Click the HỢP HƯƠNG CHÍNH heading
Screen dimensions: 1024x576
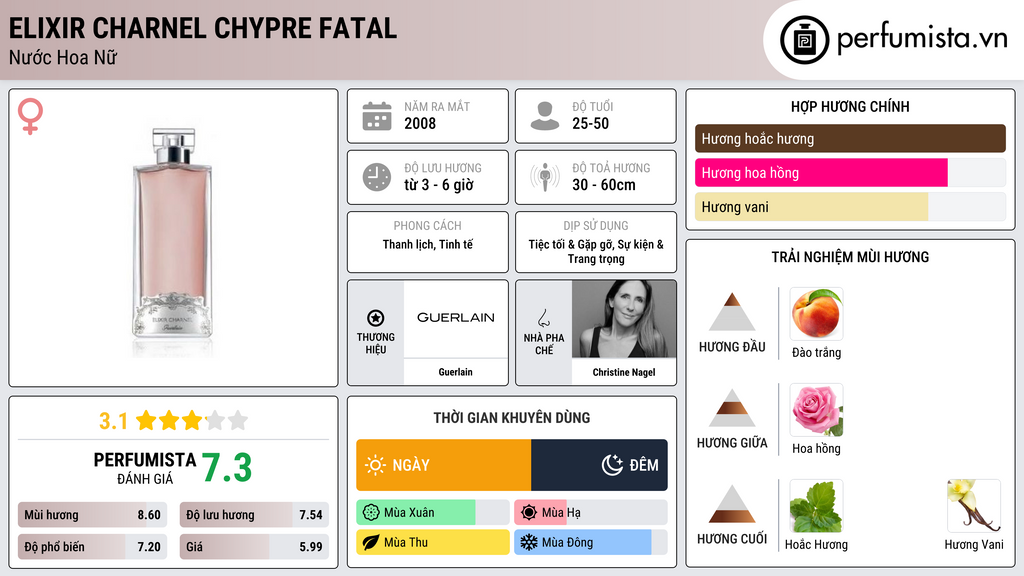[850, 106]
